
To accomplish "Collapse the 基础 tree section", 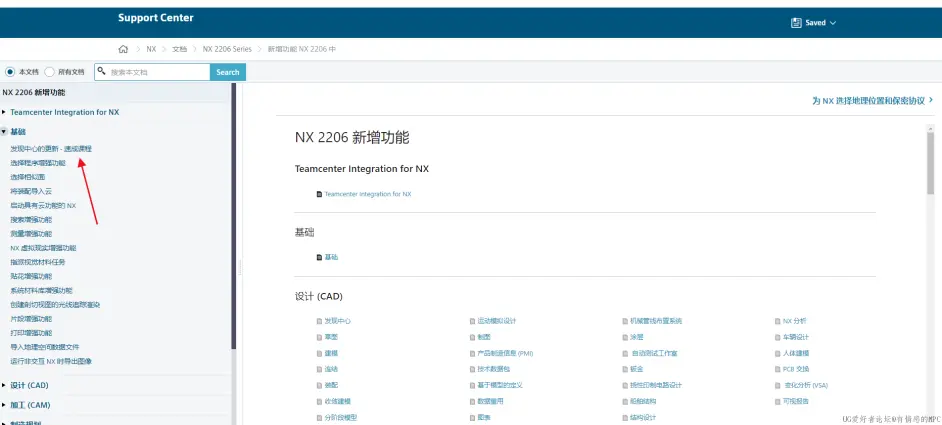I will coord(4,131).
